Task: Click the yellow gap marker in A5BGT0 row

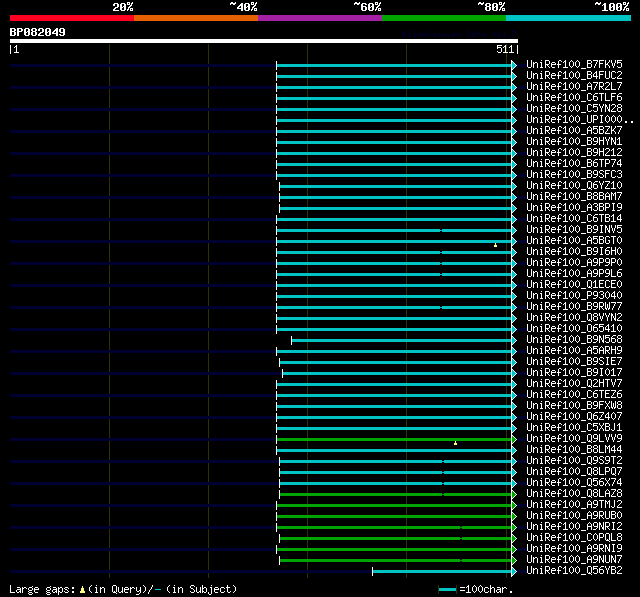Action: point(496,245)
